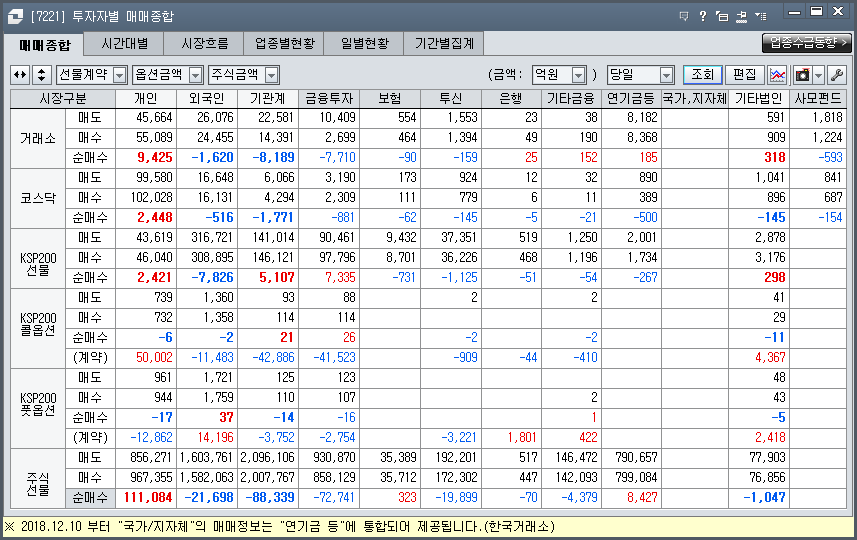857x540 pixels.
Task: Switch to the 기간별집계 tab
Action: click(444, 43)
